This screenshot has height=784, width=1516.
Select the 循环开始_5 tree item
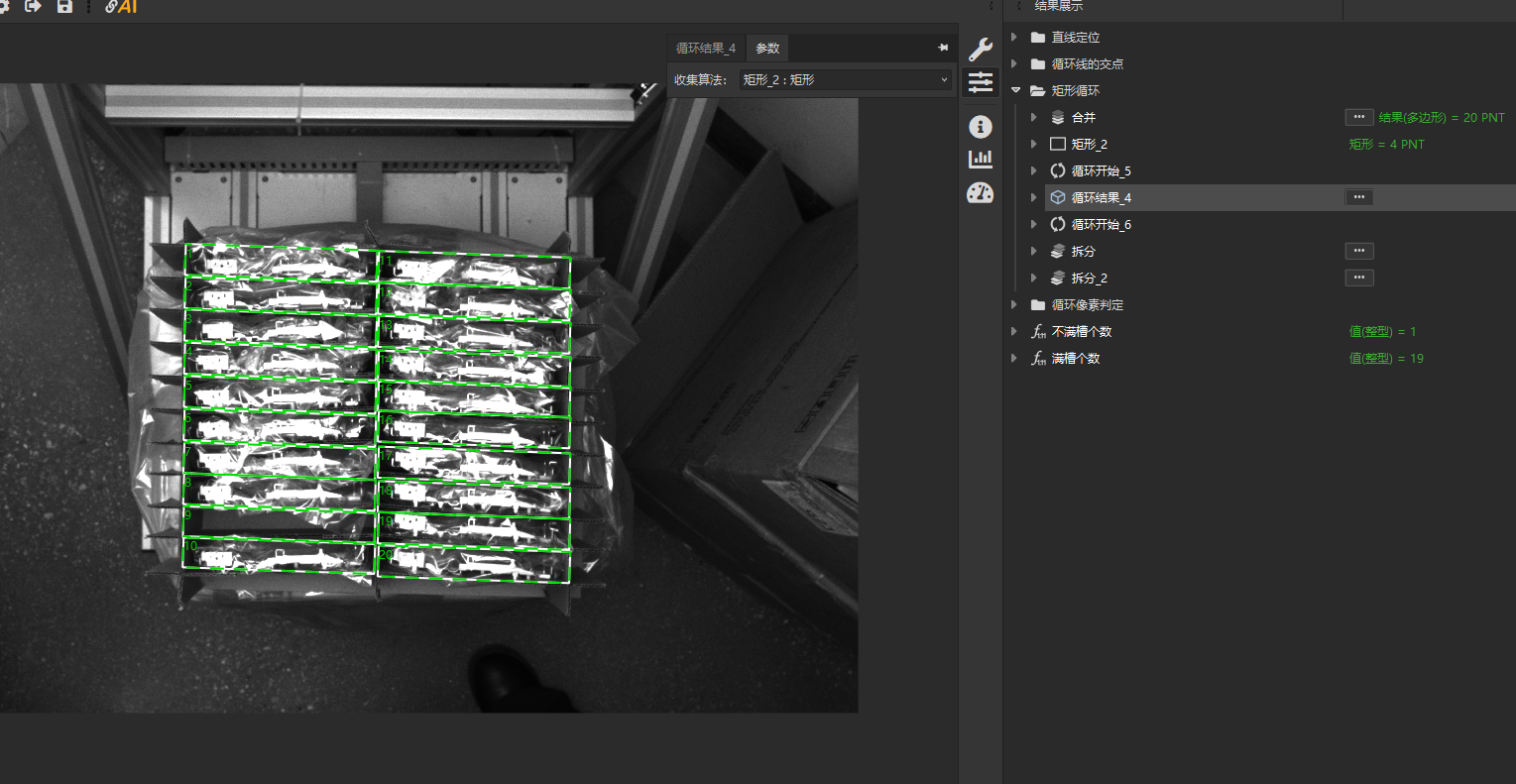[x=1101, y=170]
